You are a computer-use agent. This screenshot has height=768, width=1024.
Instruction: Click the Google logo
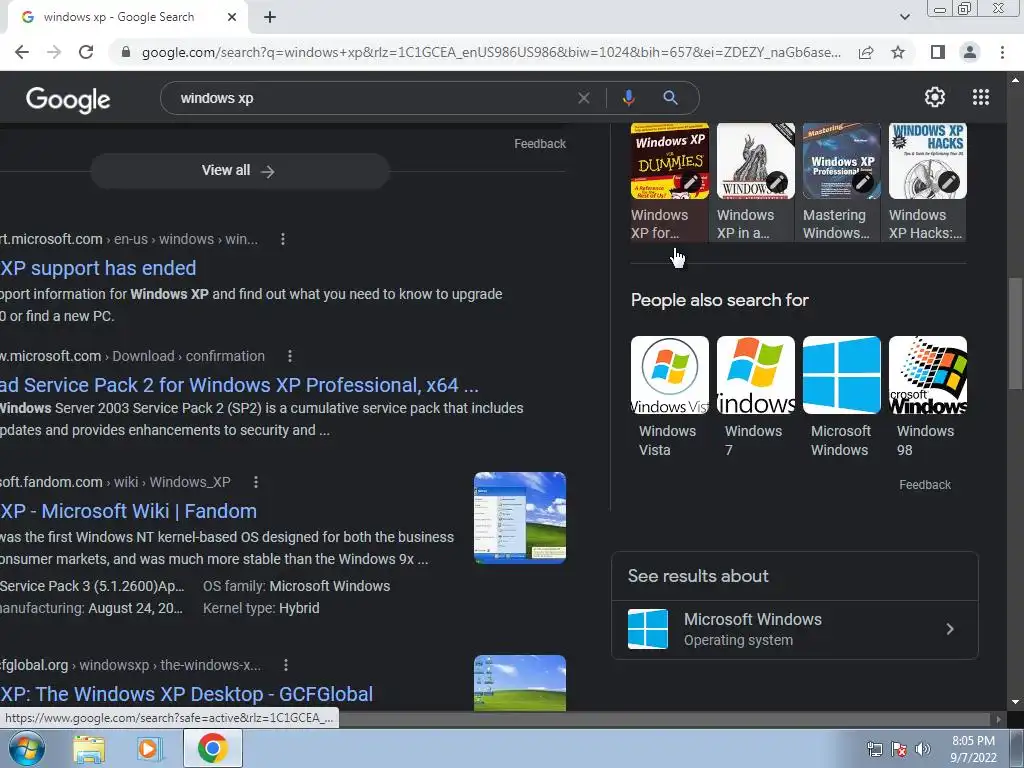(68, 99)
